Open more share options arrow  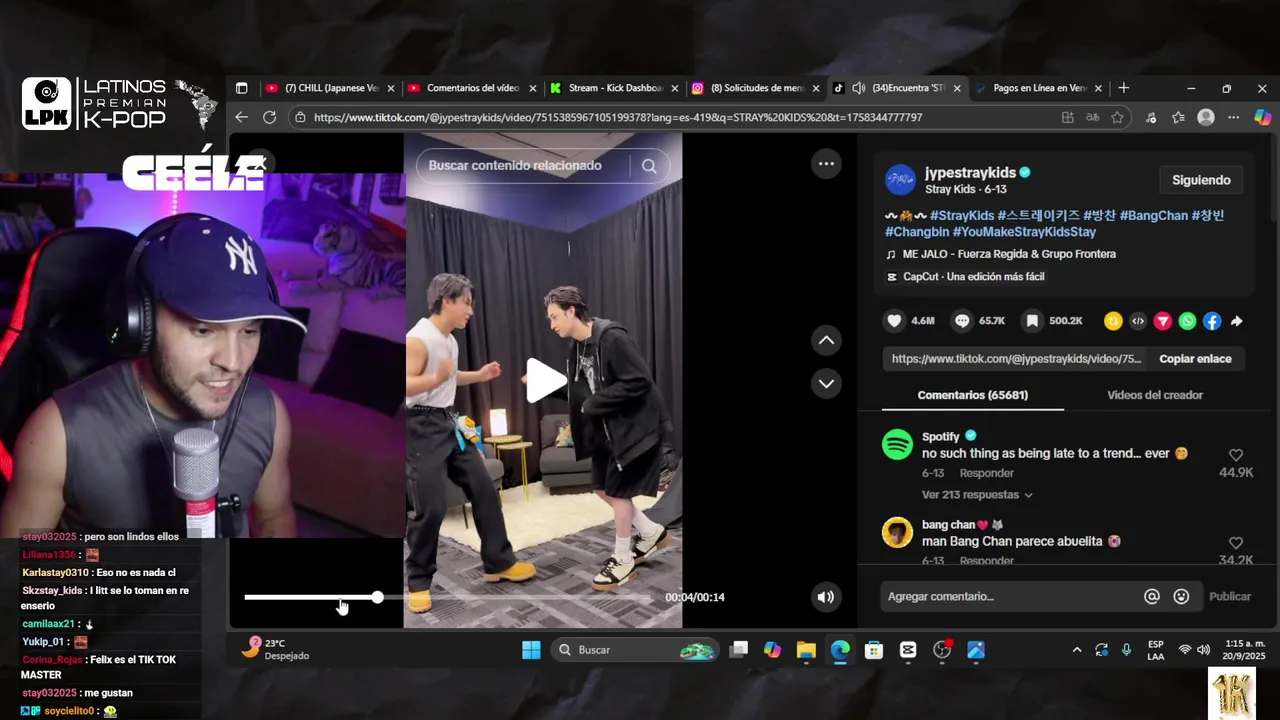1236,321
